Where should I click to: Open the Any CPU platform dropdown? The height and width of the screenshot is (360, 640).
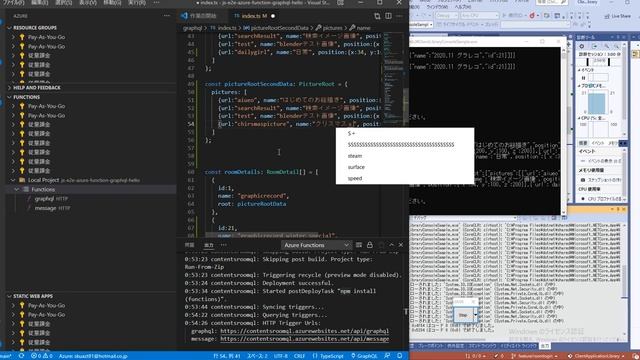point(479,16)
